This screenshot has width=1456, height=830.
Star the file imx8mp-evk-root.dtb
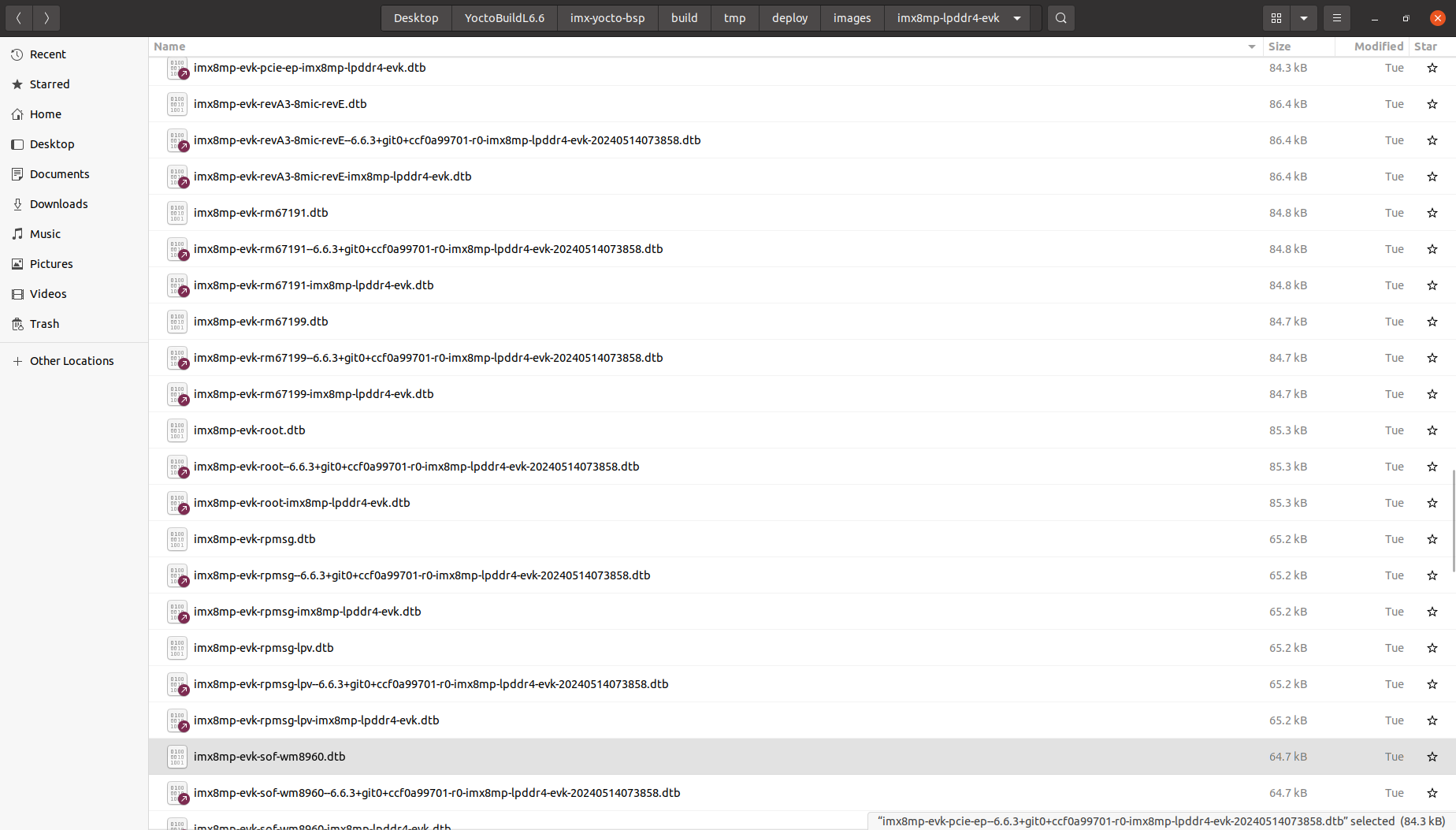click(1432, 430)
